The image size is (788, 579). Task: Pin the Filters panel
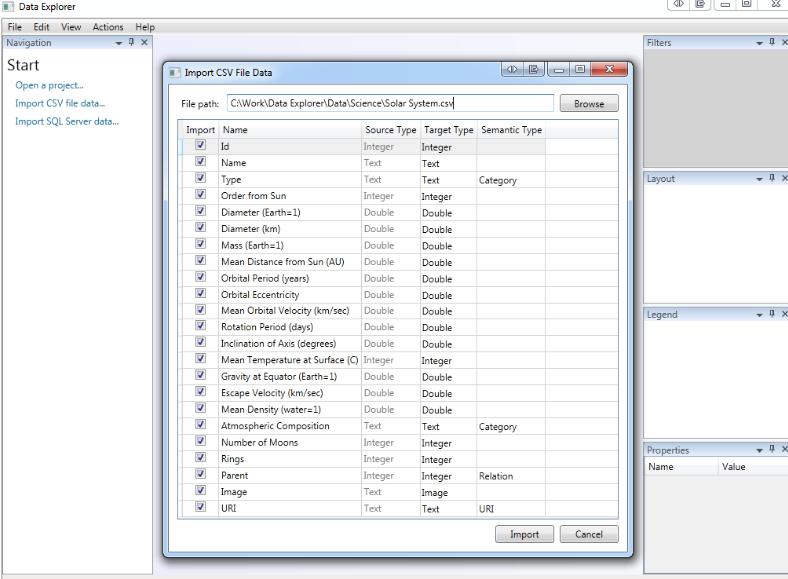tap(772, 42)
